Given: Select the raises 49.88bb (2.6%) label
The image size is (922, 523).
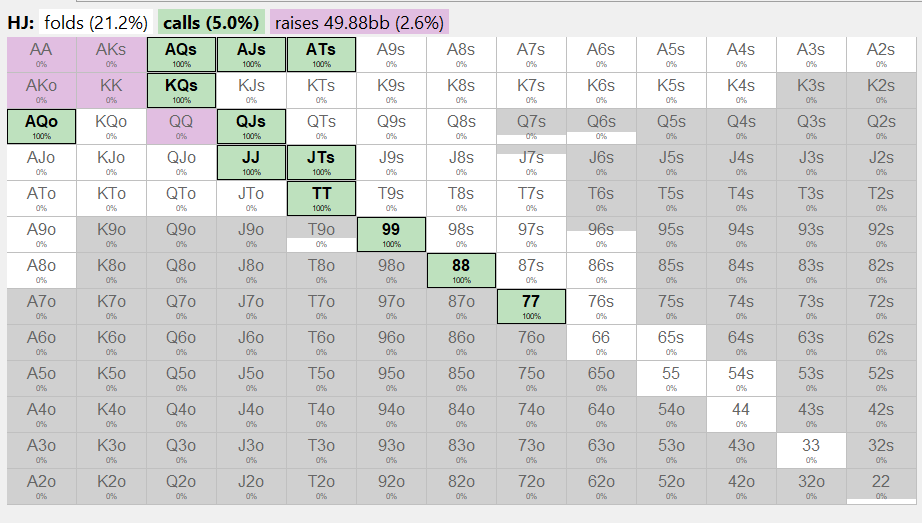Looking at the screenshot, I should [x=359, y=23].
